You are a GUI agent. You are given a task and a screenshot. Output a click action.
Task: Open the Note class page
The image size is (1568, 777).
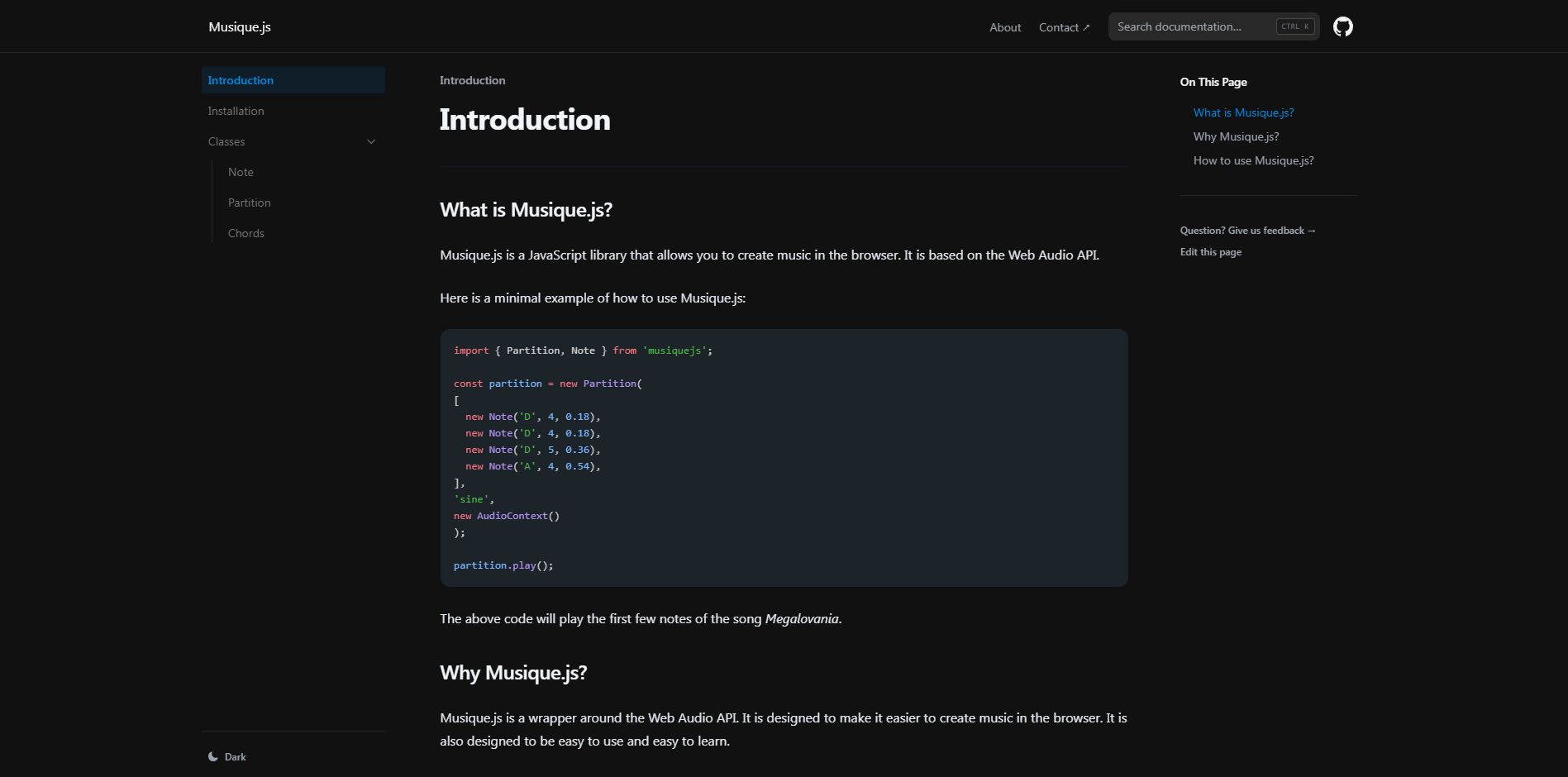[241, 172]
